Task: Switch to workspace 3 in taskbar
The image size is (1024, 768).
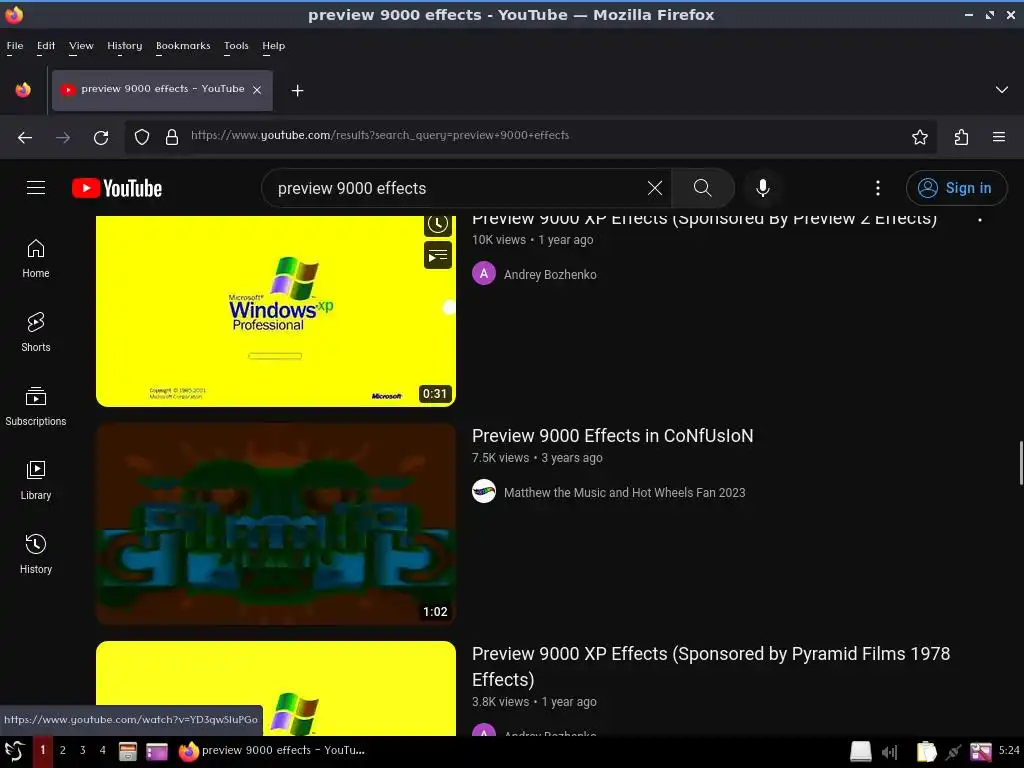Action: pyautogui.click(x=82, y=750)
